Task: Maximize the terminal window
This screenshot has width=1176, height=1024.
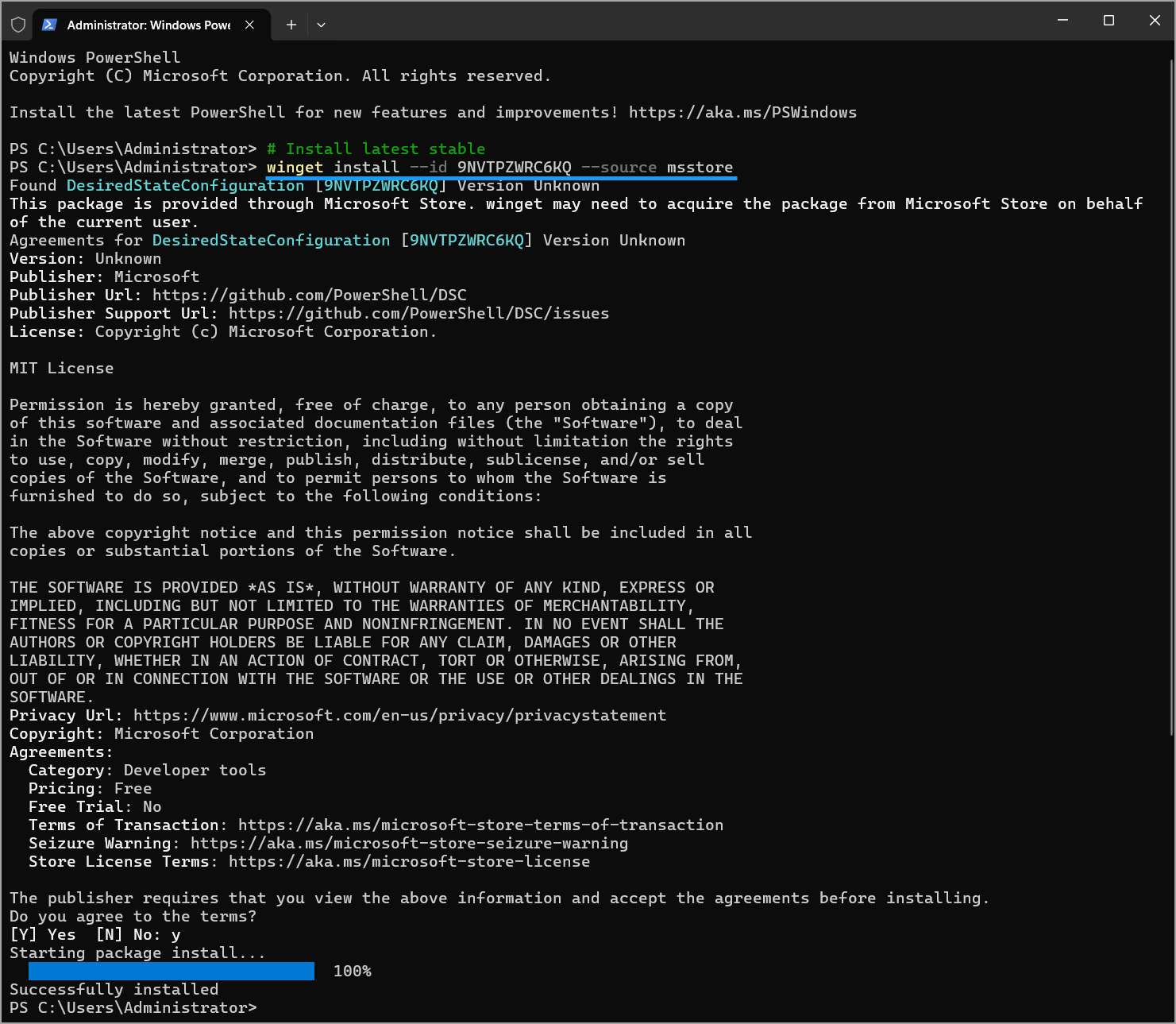Action: point(1109,21)
